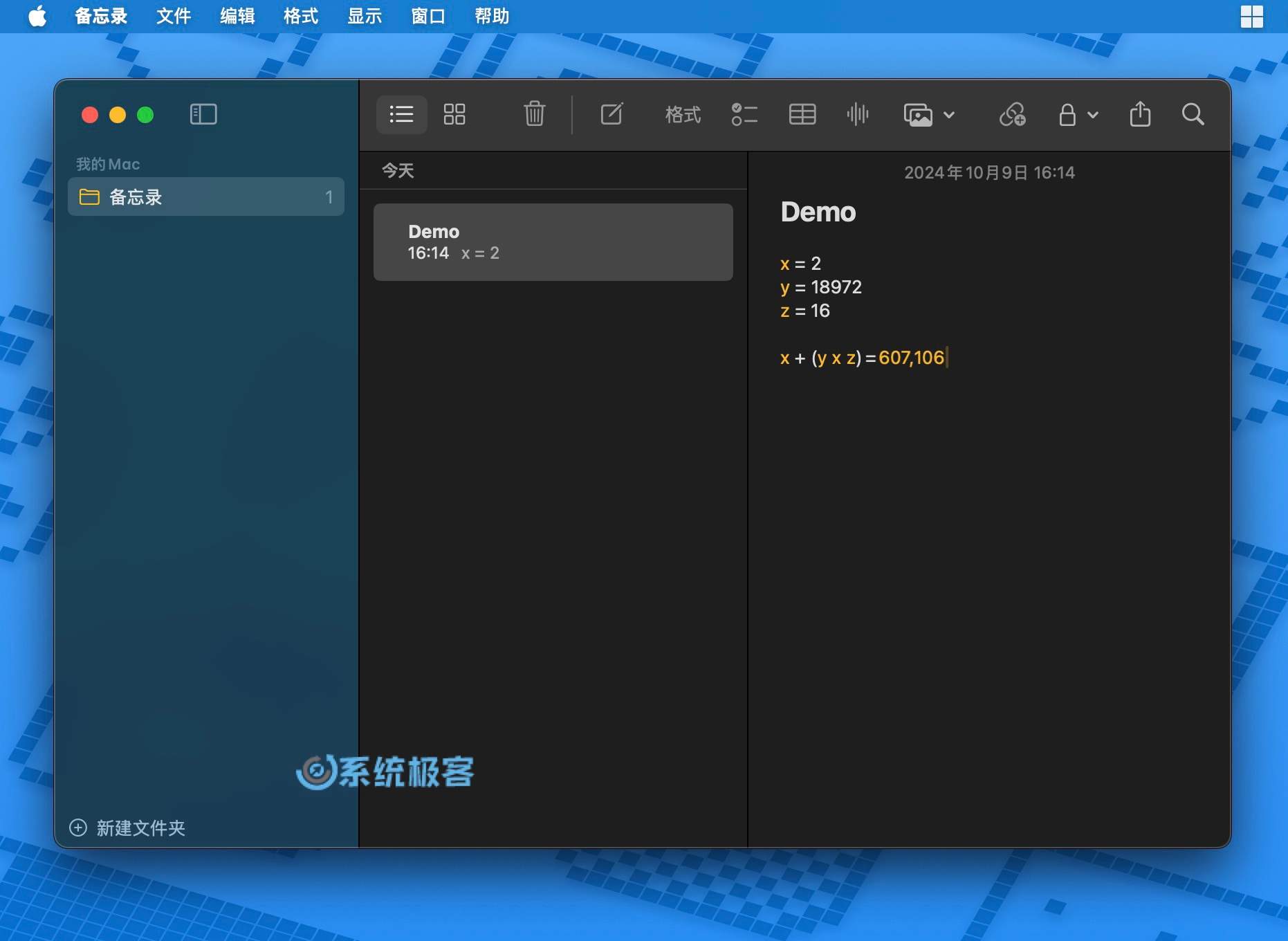The image size is (1288, 941).
Task: Click 新建文件夹 to add folder
Action: 127,828
